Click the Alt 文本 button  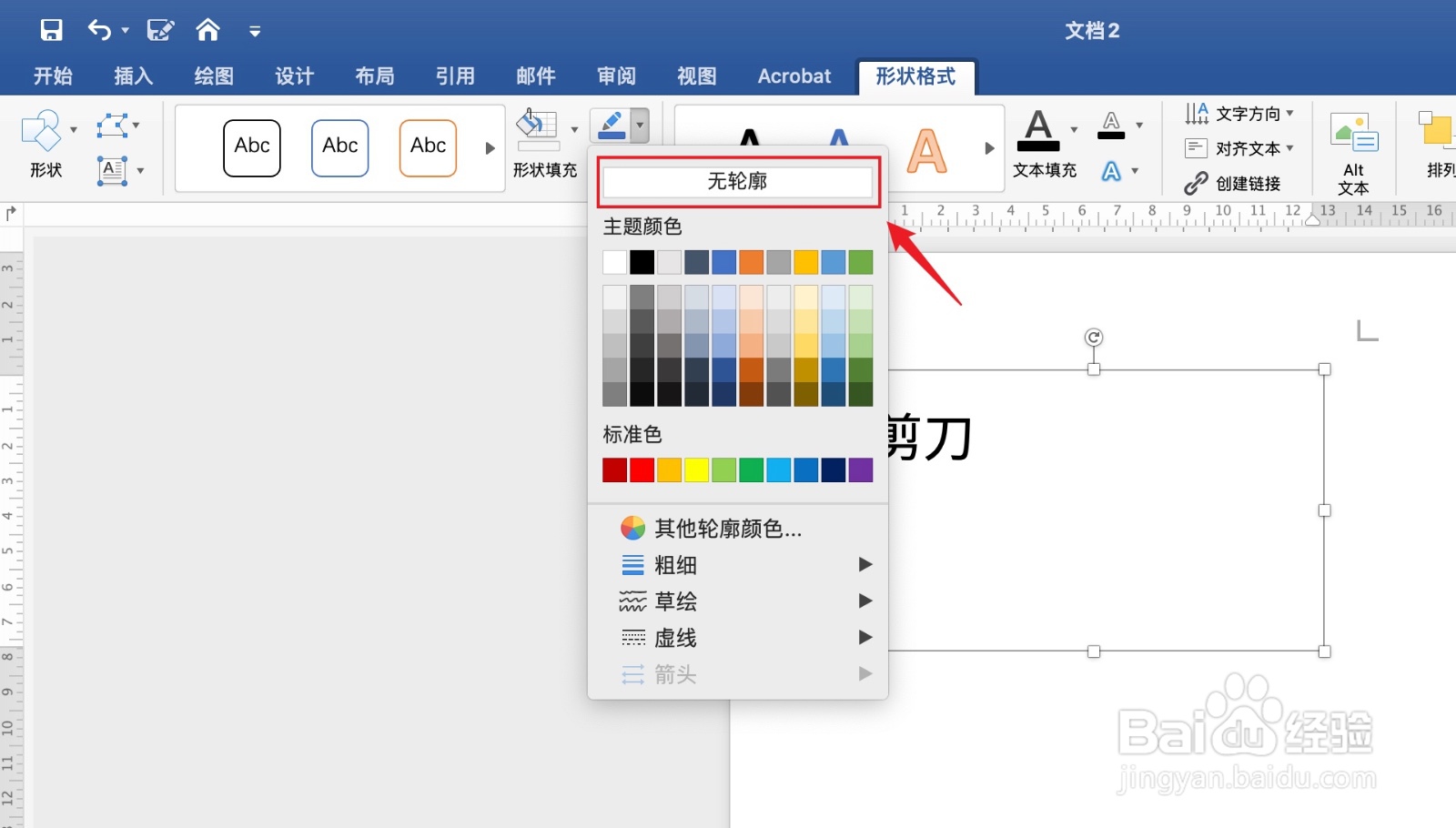pos(1354,153)
